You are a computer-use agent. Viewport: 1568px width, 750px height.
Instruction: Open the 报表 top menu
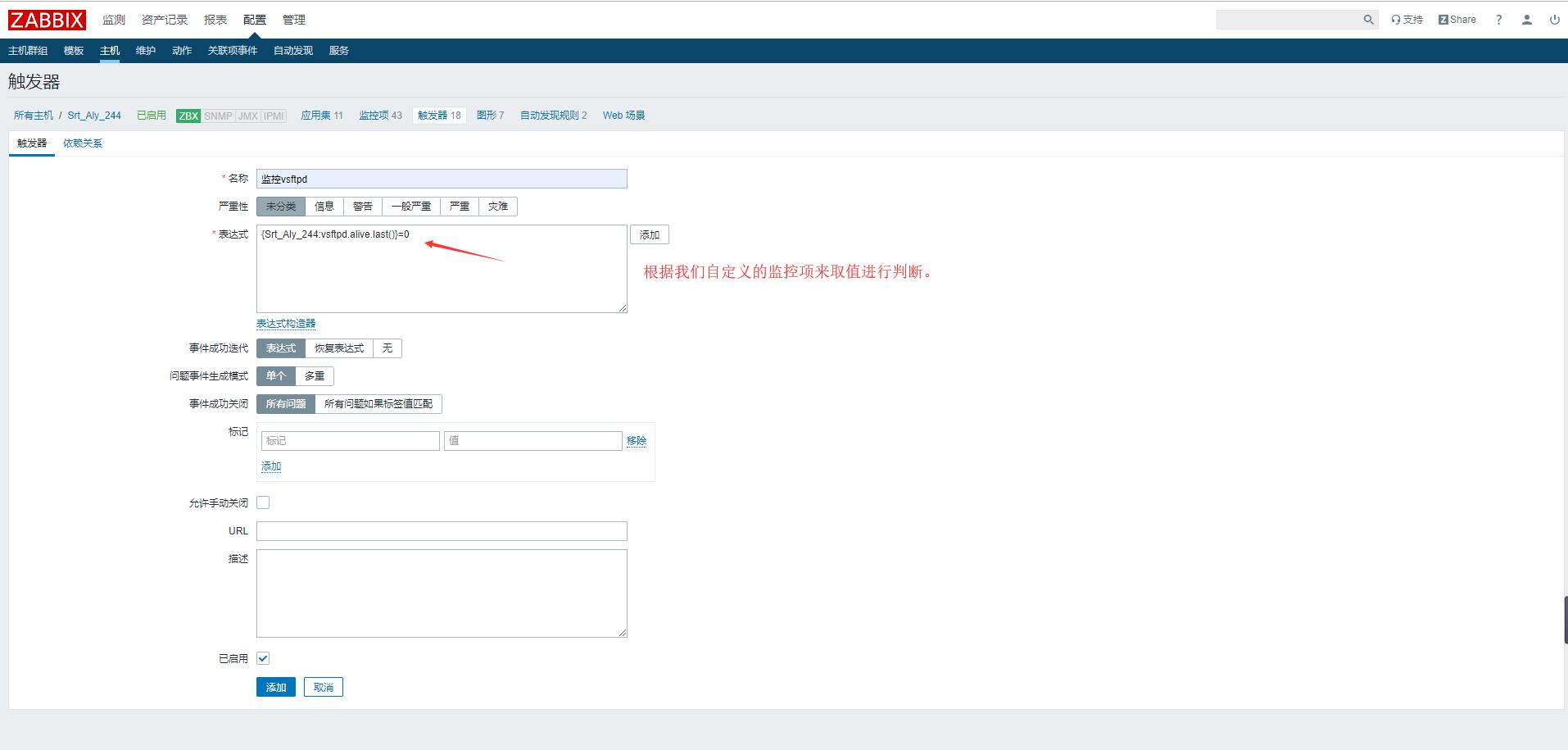(x=215, y=20)
